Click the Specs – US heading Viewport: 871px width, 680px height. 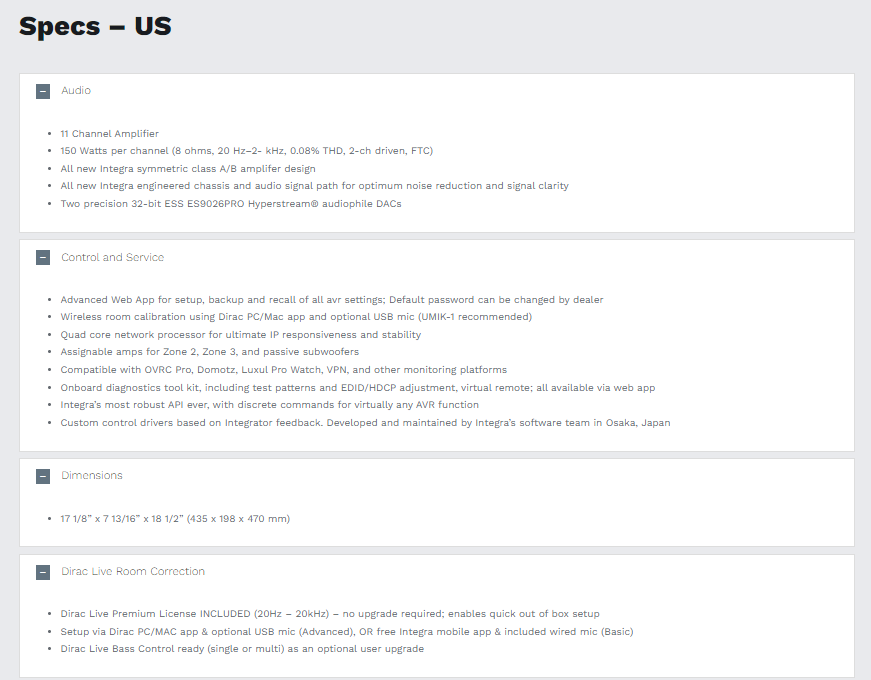click(x=95, y=27)
